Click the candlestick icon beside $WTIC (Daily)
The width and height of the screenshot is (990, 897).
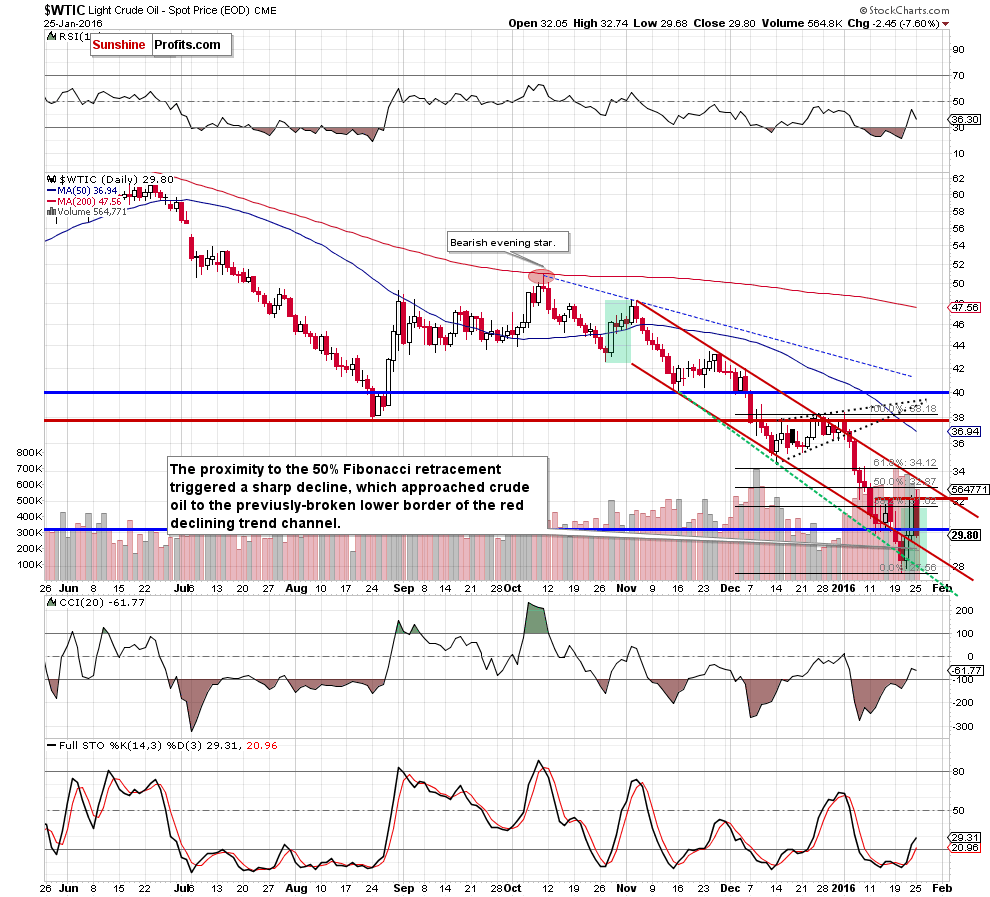(52, 179)
